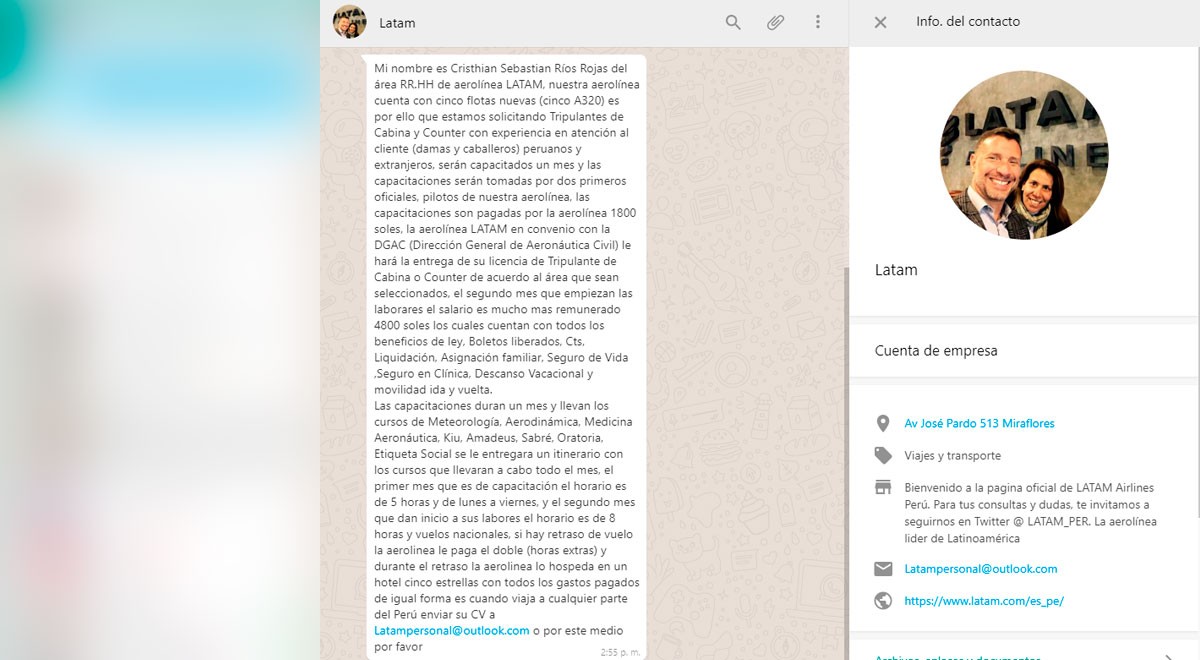Open Av José Pardo 513 Miraflores address

(x=979, y=424)
